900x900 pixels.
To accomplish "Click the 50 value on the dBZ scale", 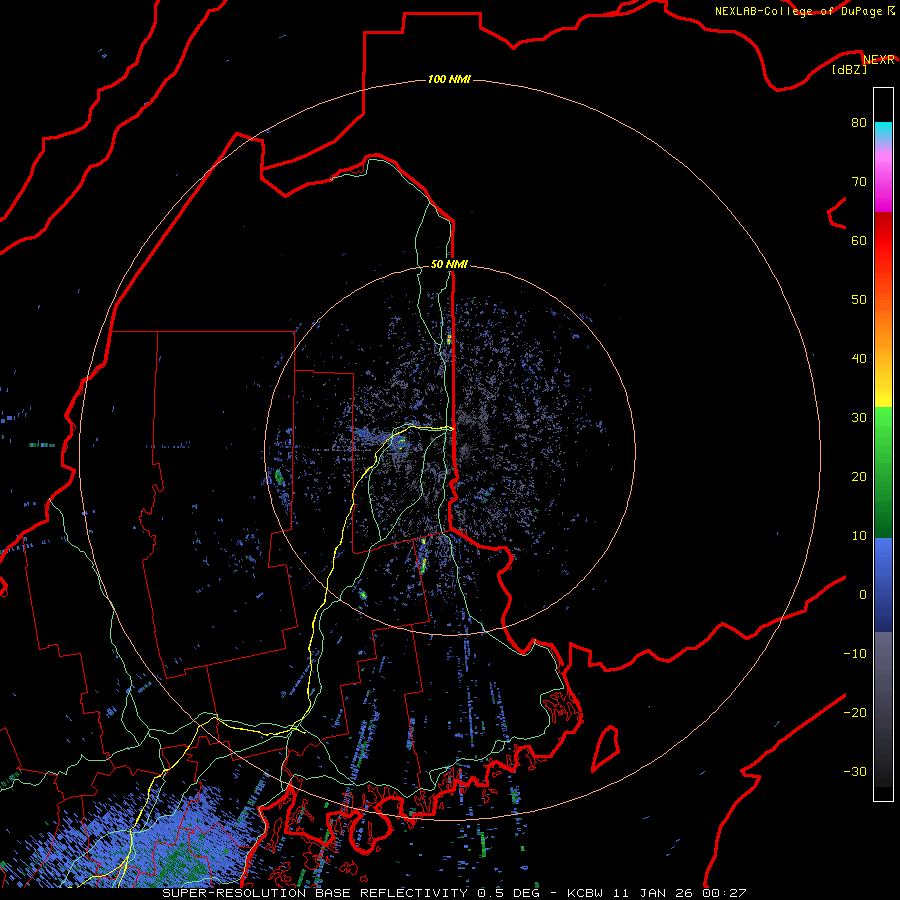I will (x=859, y=300).
